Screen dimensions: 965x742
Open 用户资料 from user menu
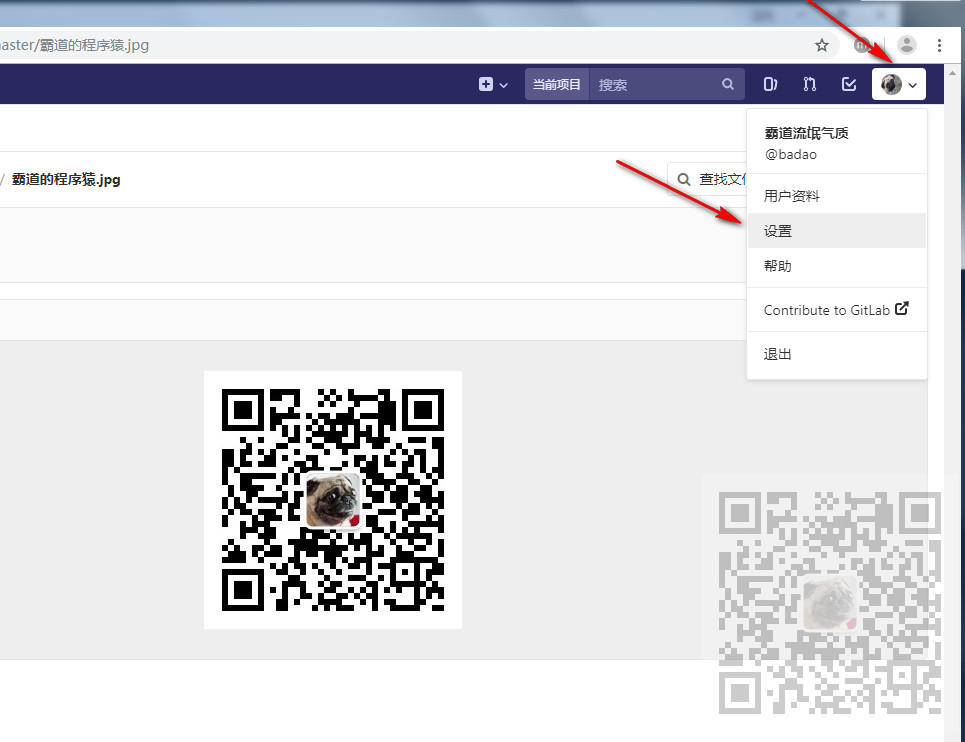click(837, 196)
